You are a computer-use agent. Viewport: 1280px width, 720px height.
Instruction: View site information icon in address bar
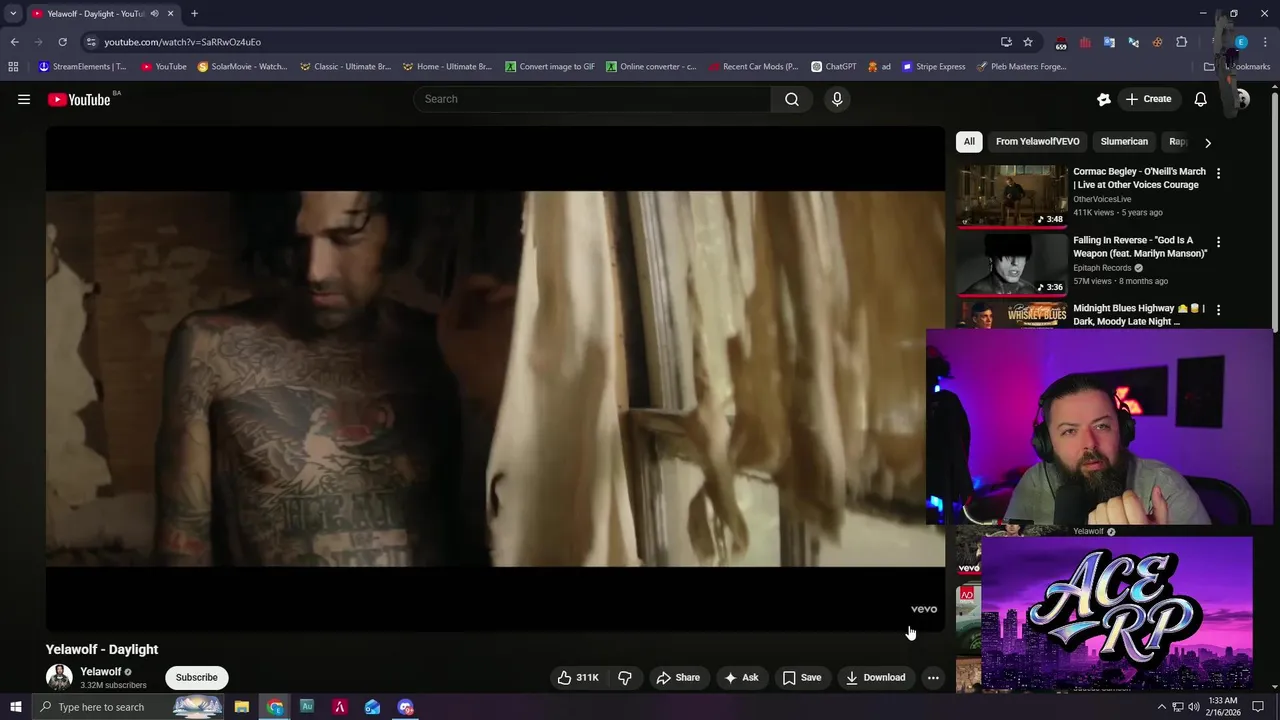click(91, 42)
